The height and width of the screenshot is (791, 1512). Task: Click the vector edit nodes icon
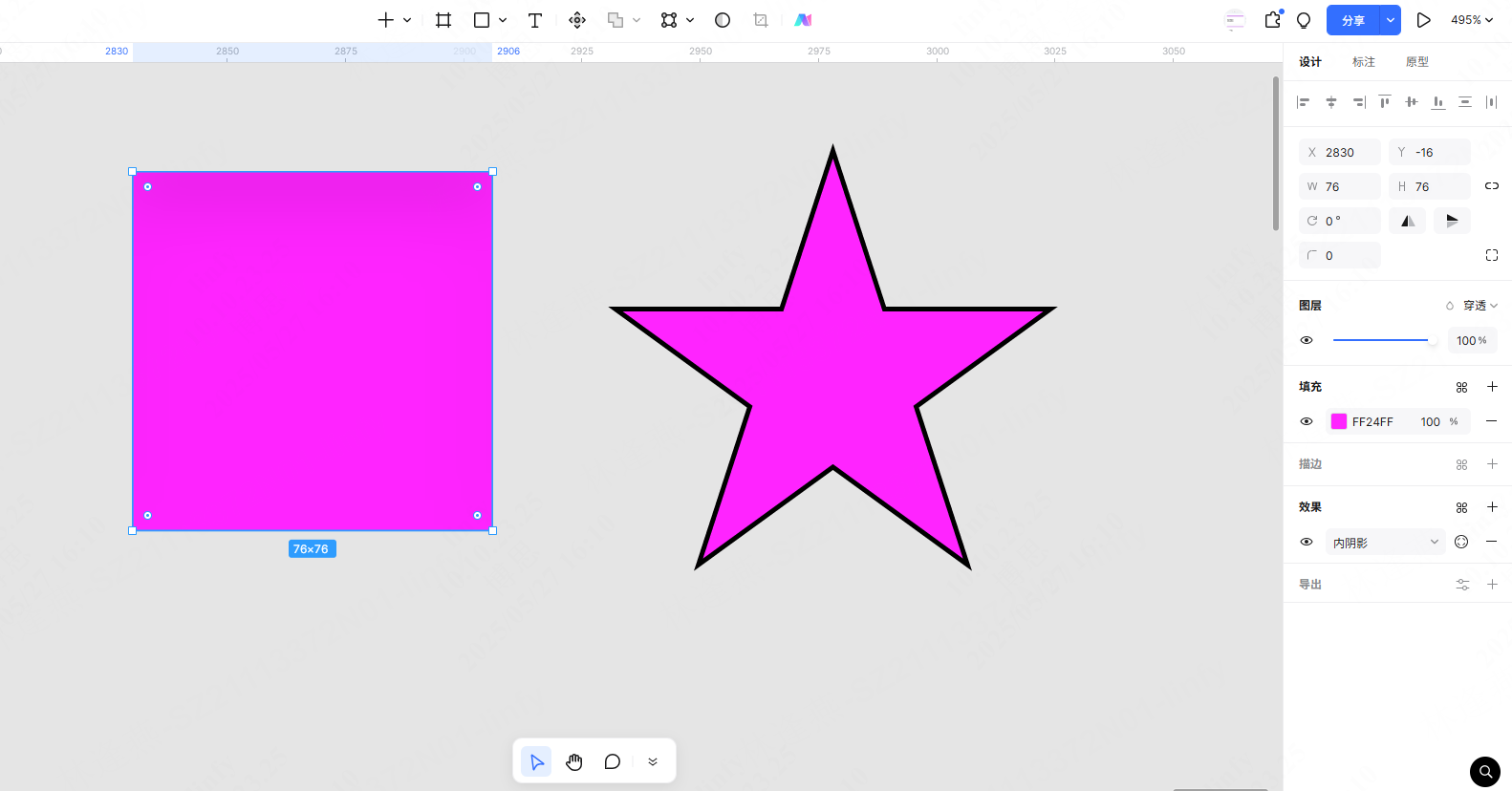click(x=669, y=20)
